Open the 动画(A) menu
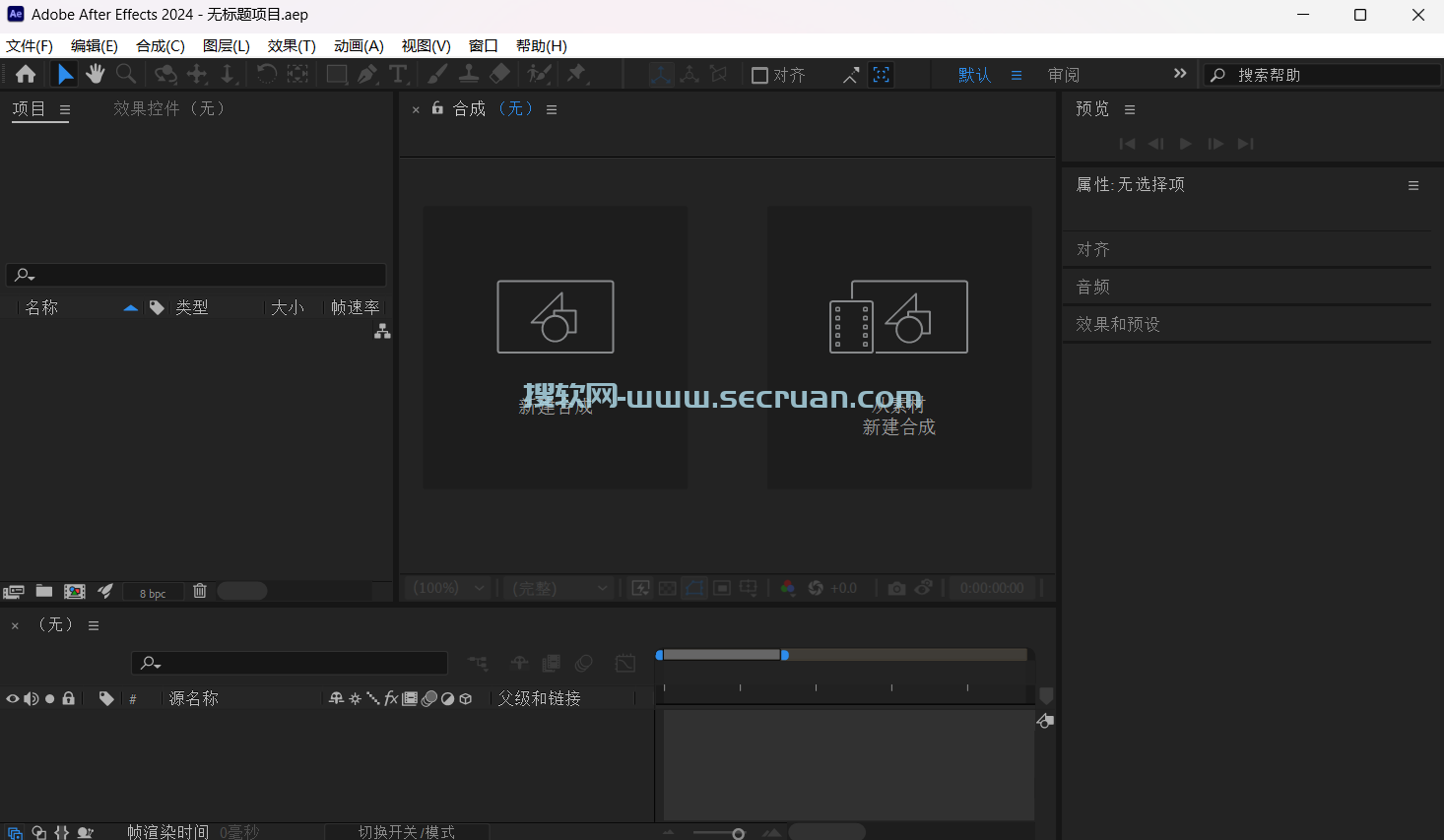 pos(359,46)
